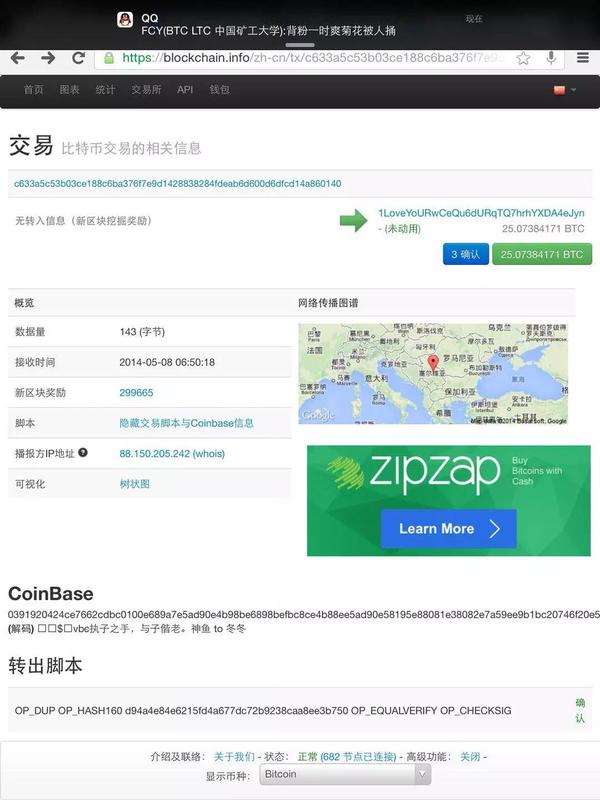Screen dimensions: 600x800
Task: Open the 统计 nav item
Action: [105, 90]
